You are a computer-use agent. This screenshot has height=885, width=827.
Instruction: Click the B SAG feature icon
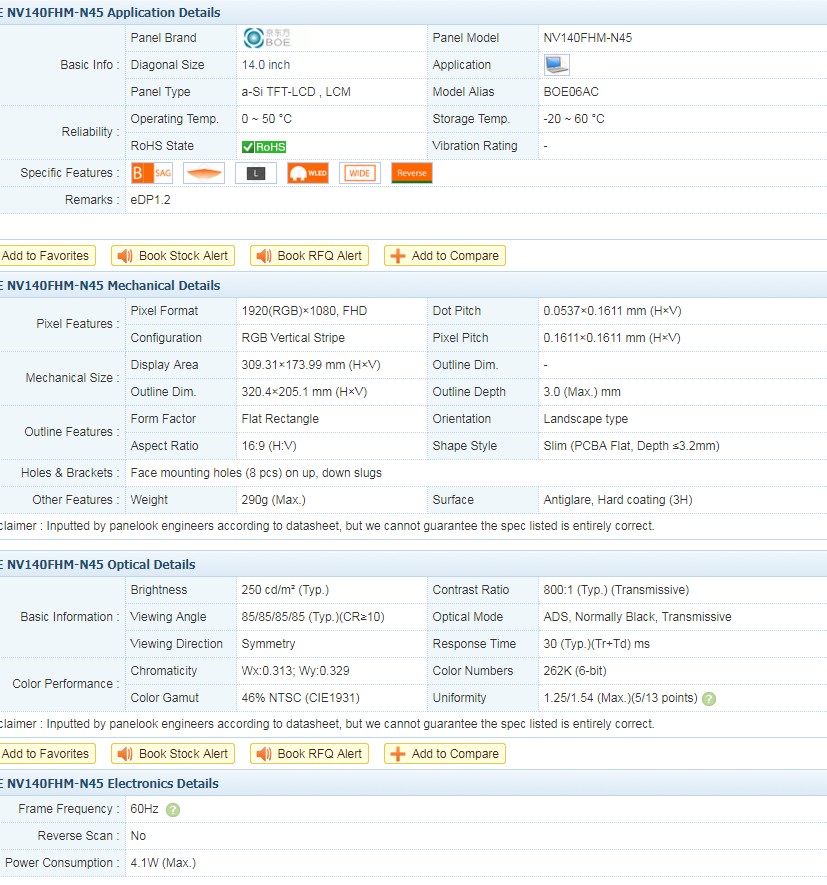point(152,173)
